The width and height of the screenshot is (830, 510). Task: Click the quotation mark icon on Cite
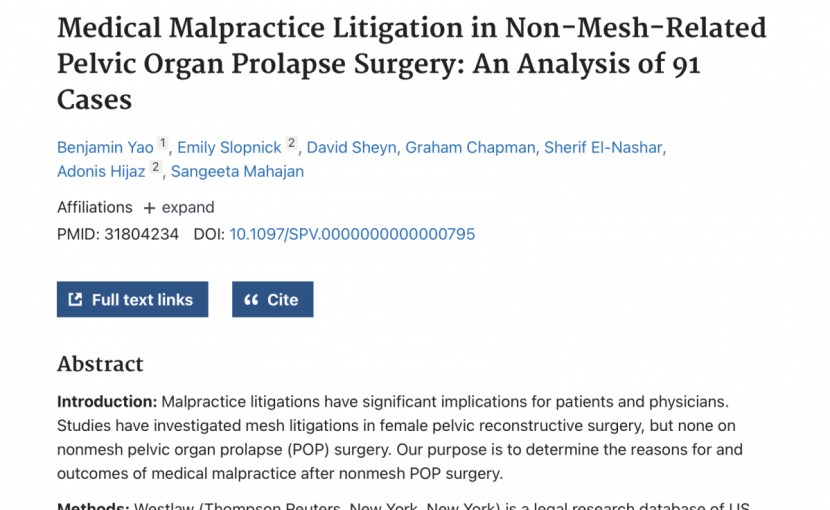(251, 300)
